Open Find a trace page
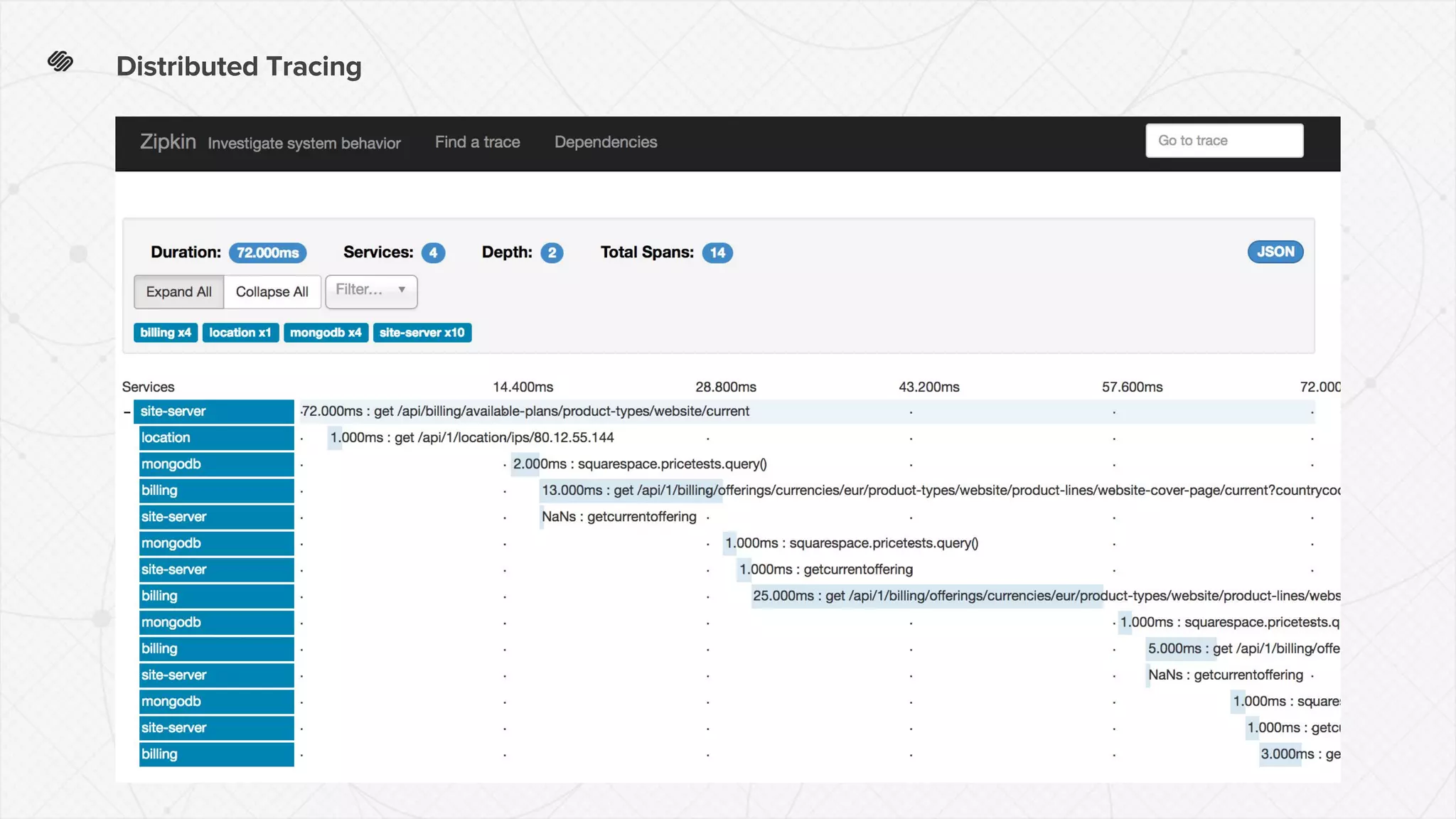The image size is (1456, 819). click(477, 142)
